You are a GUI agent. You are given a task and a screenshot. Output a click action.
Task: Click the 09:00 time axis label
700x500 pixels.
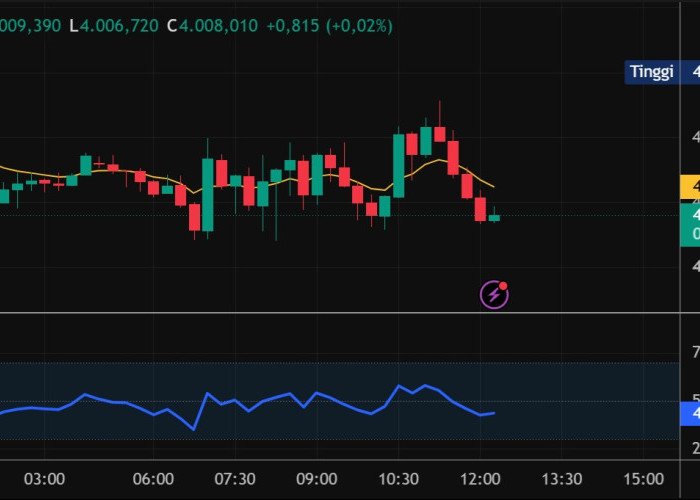317,479
